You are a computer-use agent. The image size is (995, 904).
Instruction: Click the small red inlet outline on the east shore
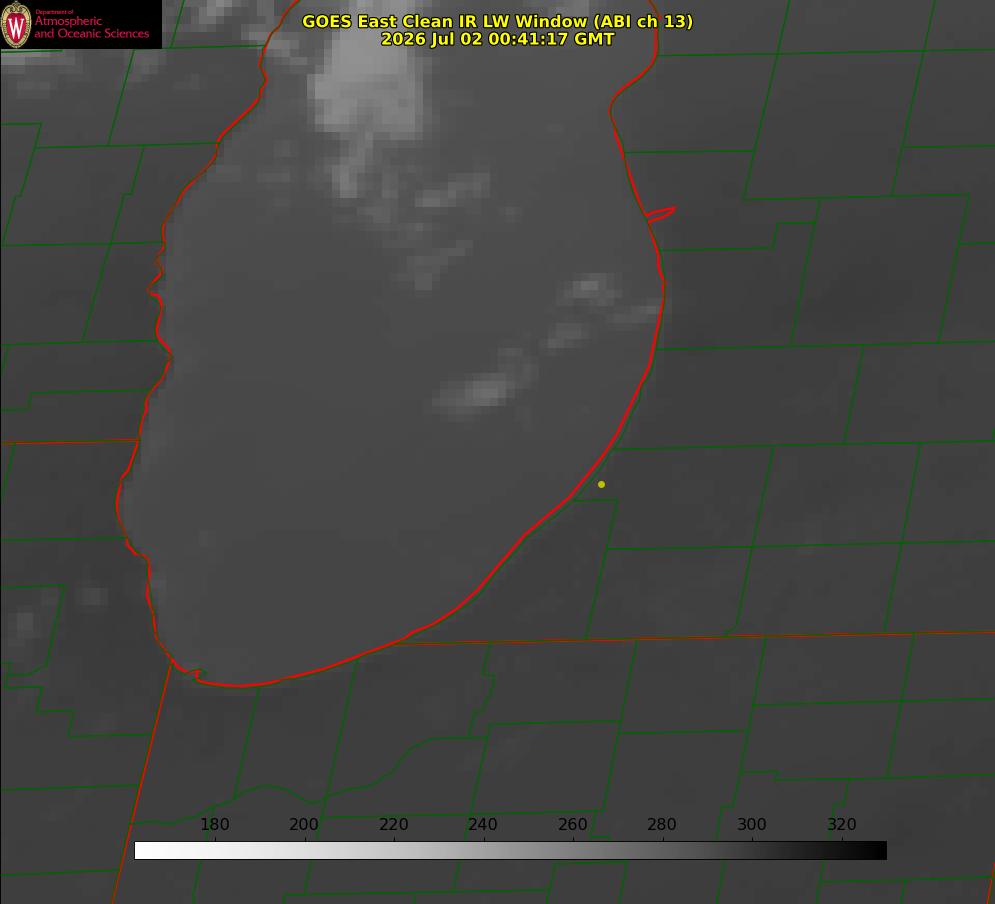(660, 214)
